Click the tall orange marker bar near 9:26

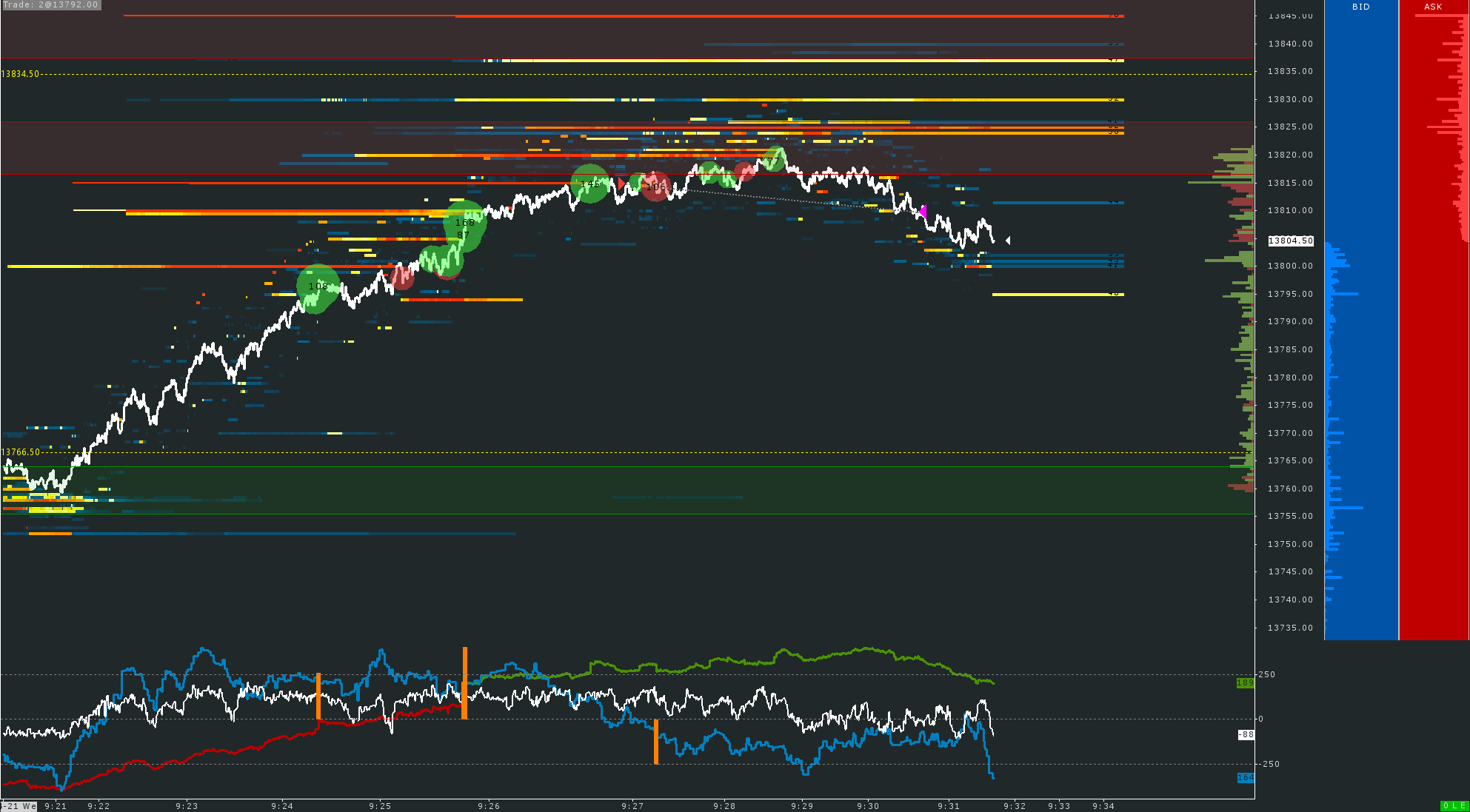pos(465,682)
